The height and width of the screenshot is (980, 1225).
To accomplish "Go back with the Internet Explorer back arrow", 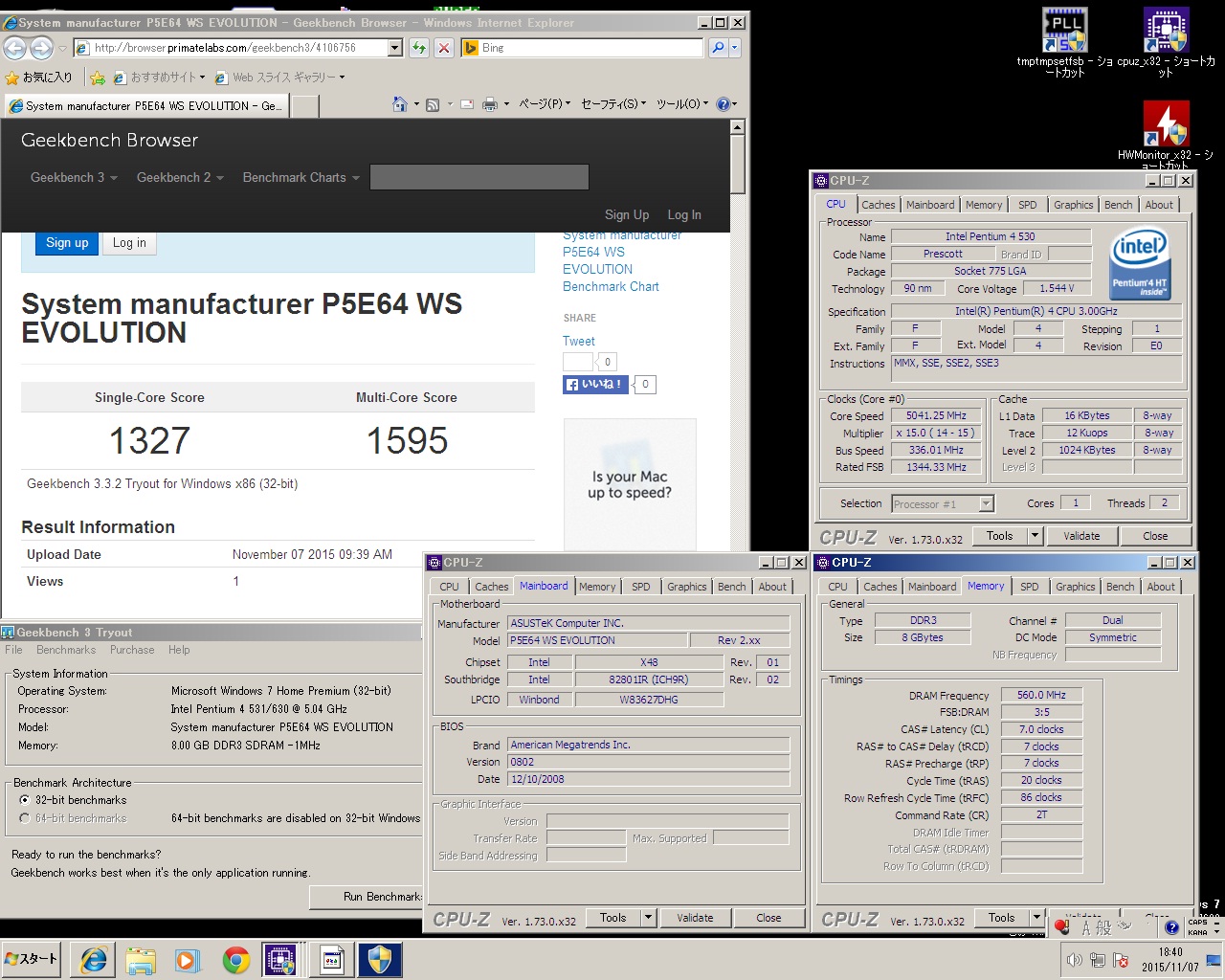I will coord(15,47).
